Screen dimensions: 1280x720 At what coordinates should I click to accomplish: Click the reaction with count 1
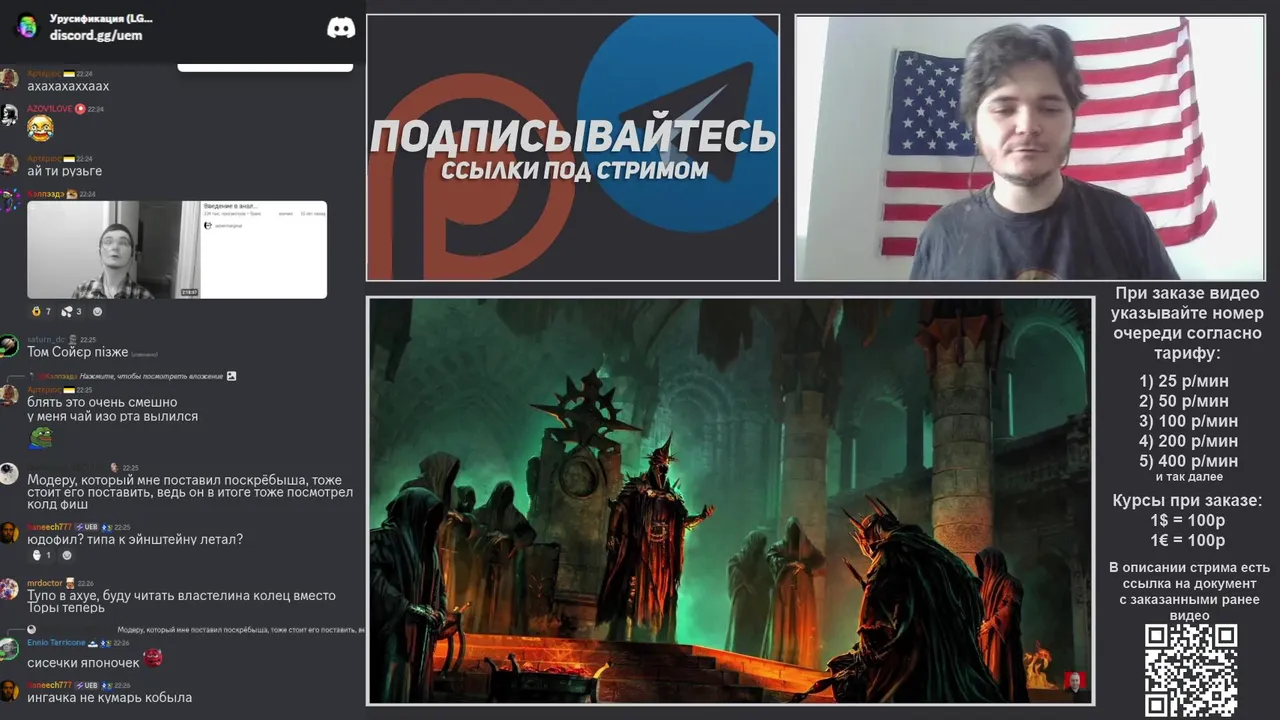42,555
